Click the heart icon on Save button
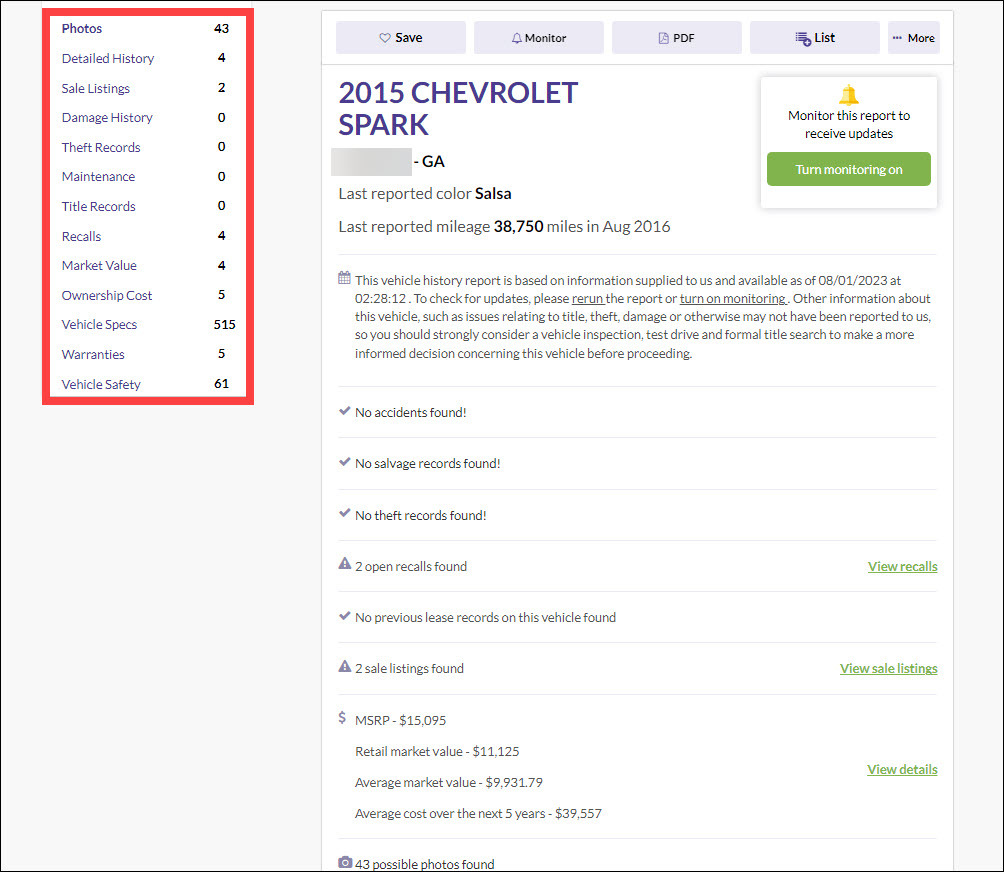This screenshot has height=872, width=1004. [385, 38]
